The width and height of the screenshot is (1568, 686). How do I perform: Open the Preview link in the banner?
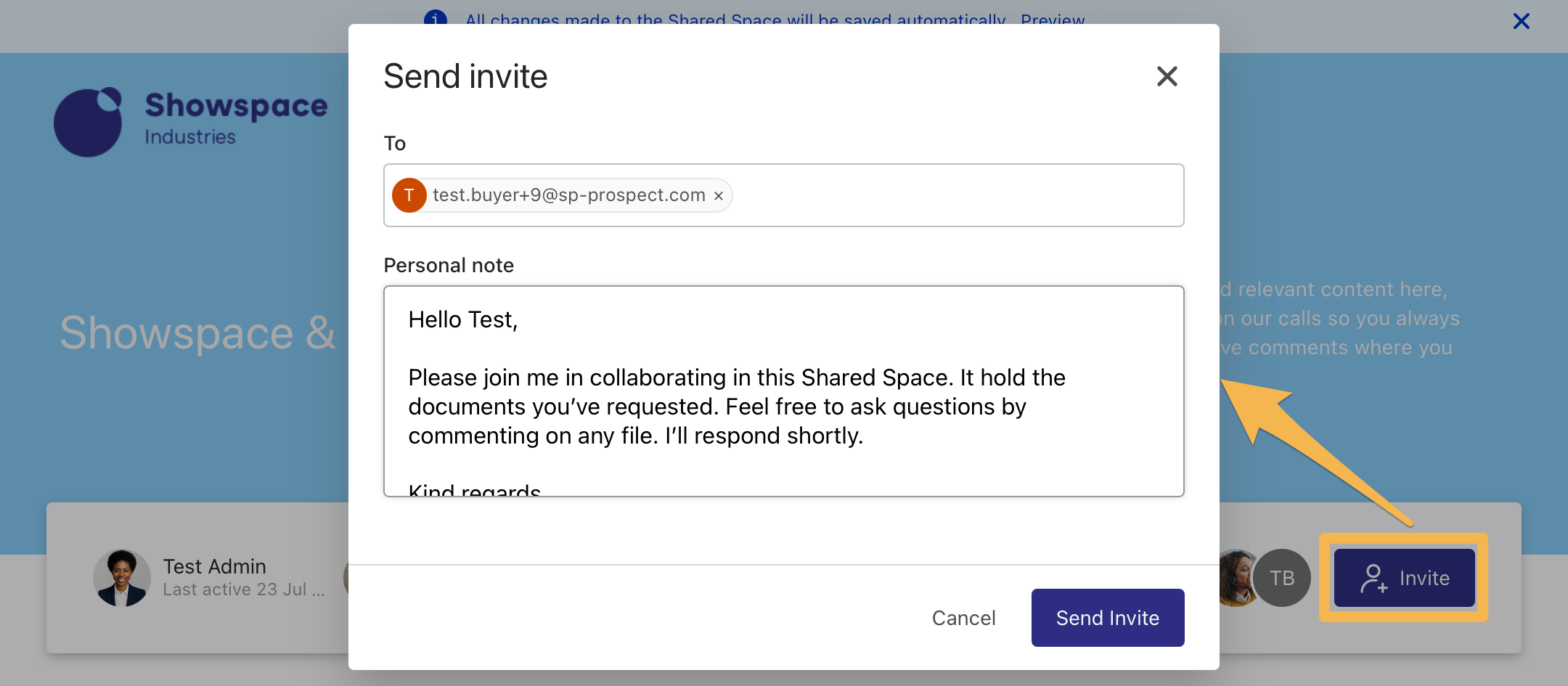tap(1051, 21)
